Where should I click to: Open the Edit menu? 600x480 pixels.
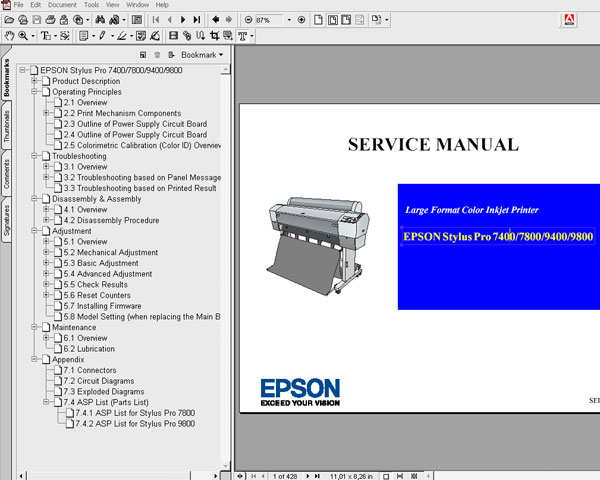(x=36, y=5)
